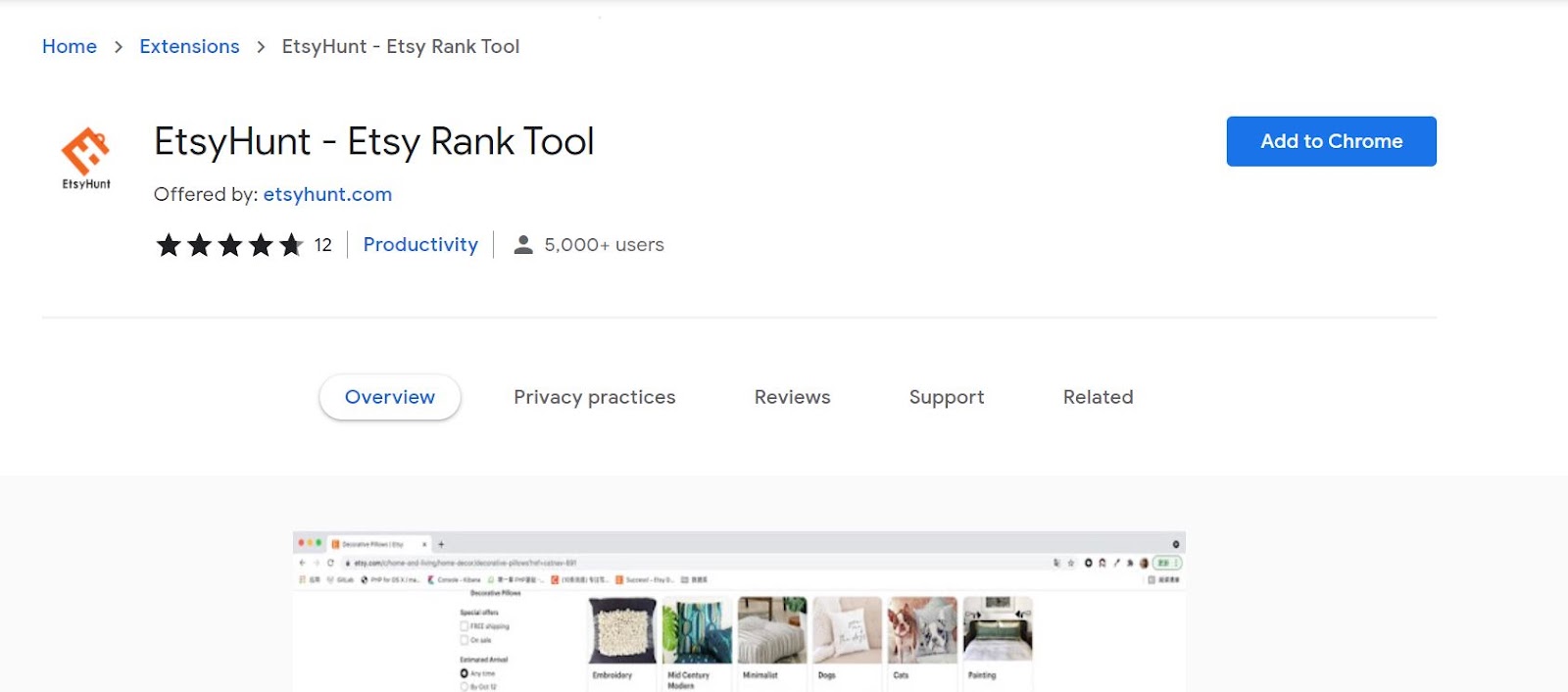Click the rating count 12

click(x=323, y=245)
